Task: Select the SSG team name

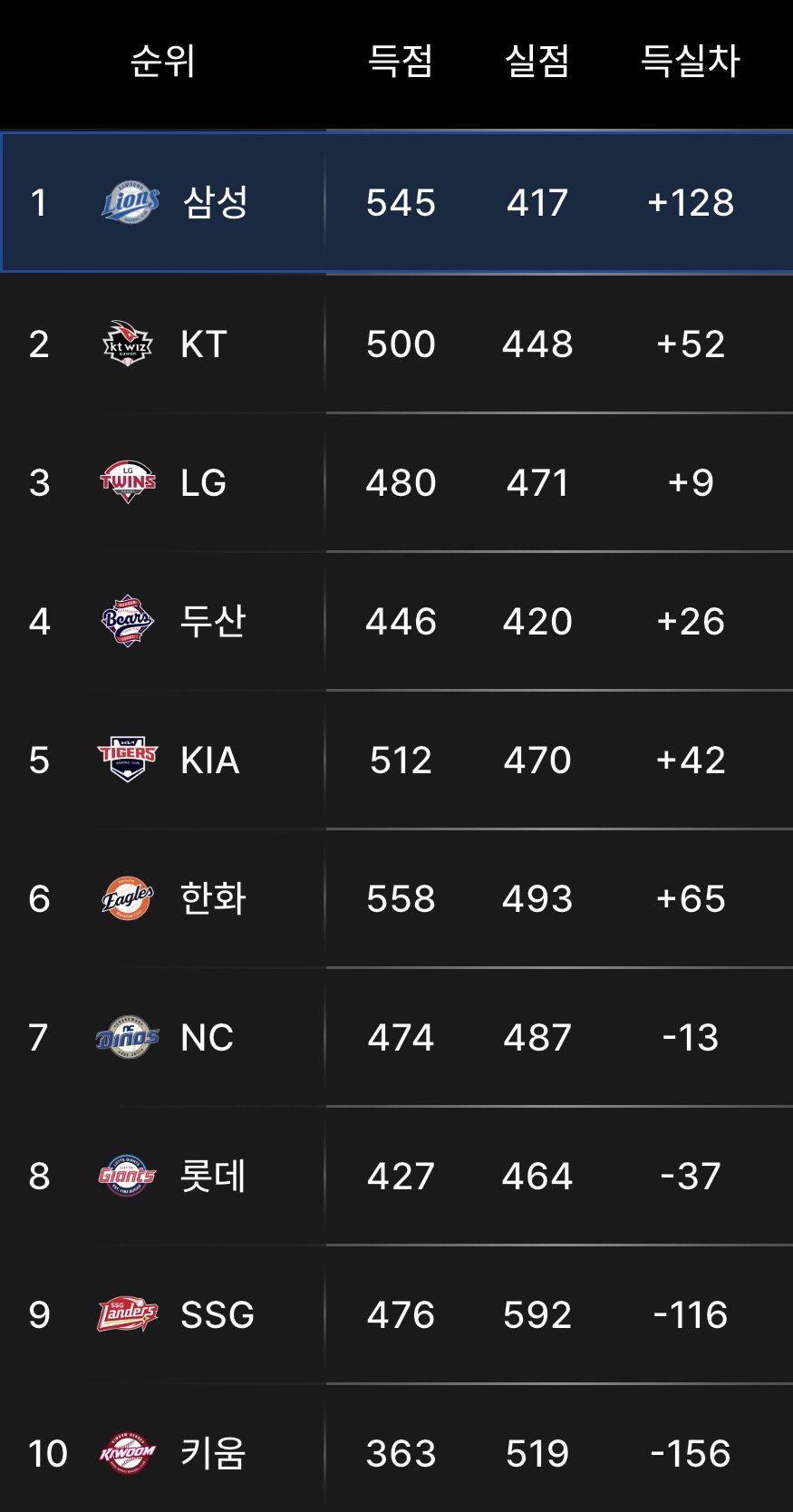Action: click(x=218, y=1314)
